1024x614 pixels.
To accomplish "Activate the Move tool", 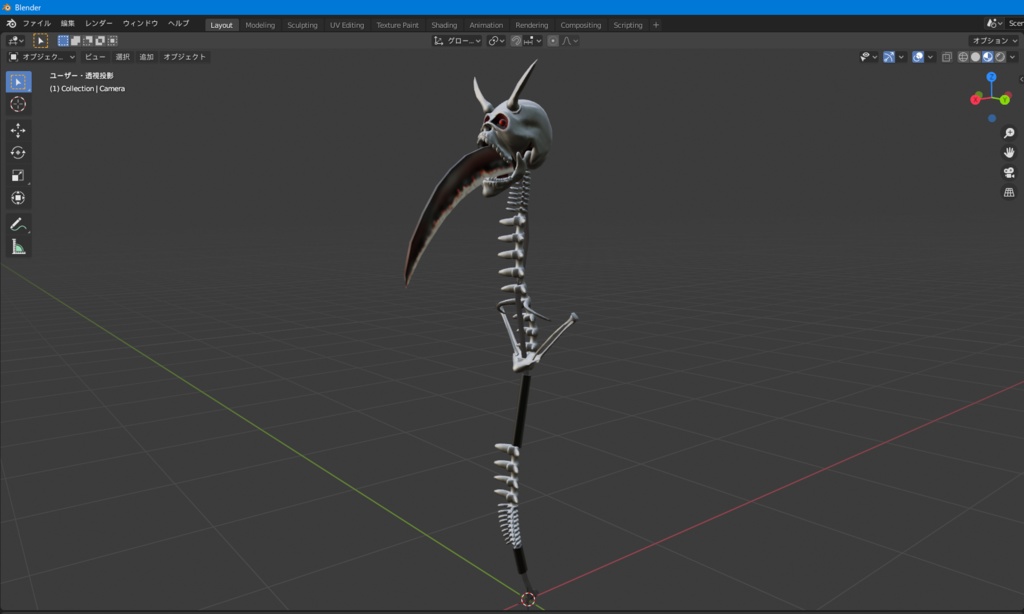I will point(18,130).
